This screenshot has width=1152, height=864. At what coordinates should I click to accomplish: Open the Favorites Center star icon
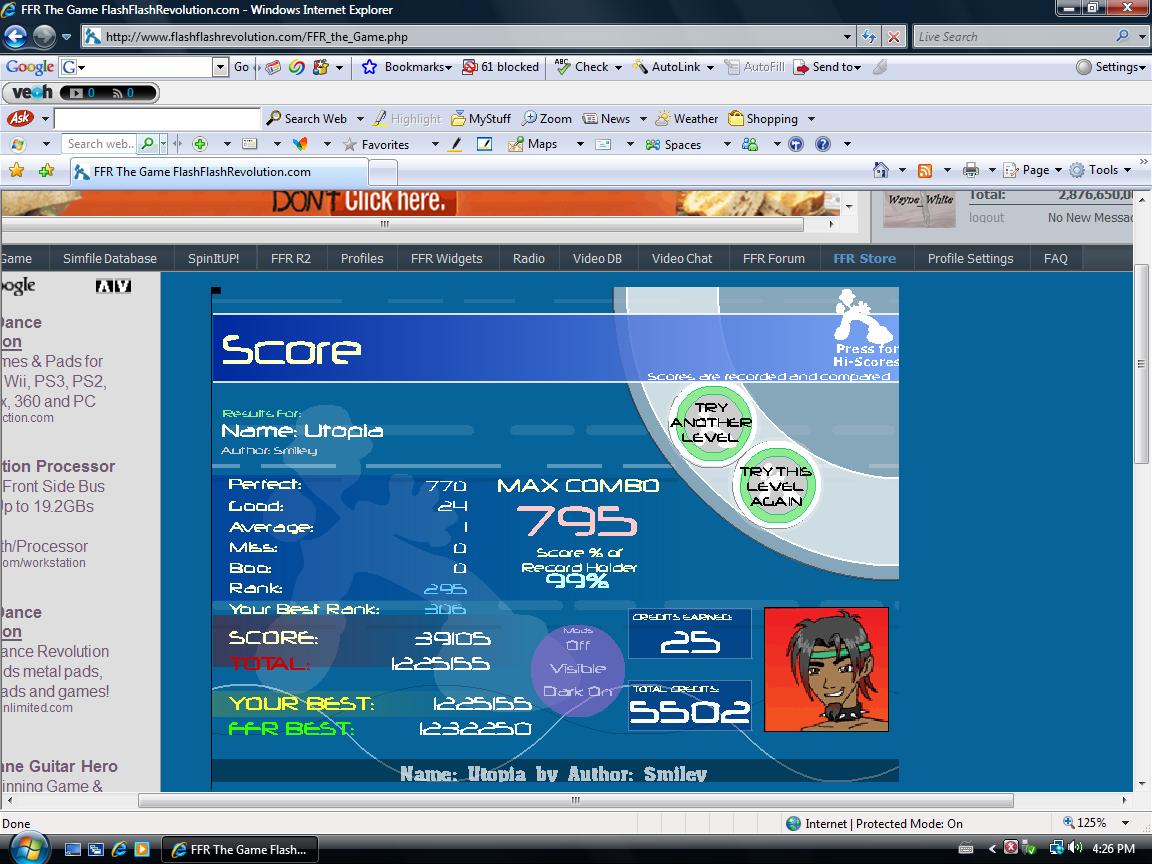point(16,171)
